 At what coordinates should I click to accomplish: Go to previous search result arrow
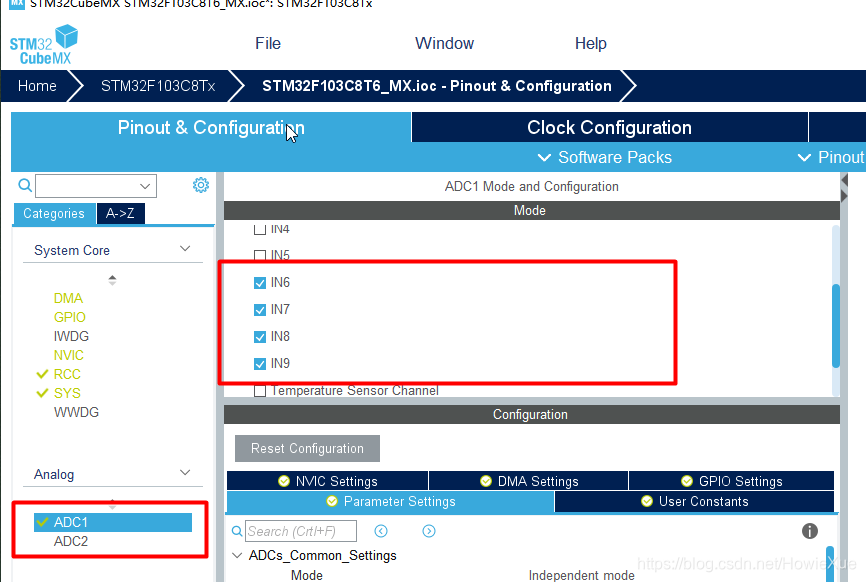(x=381, y=531)
